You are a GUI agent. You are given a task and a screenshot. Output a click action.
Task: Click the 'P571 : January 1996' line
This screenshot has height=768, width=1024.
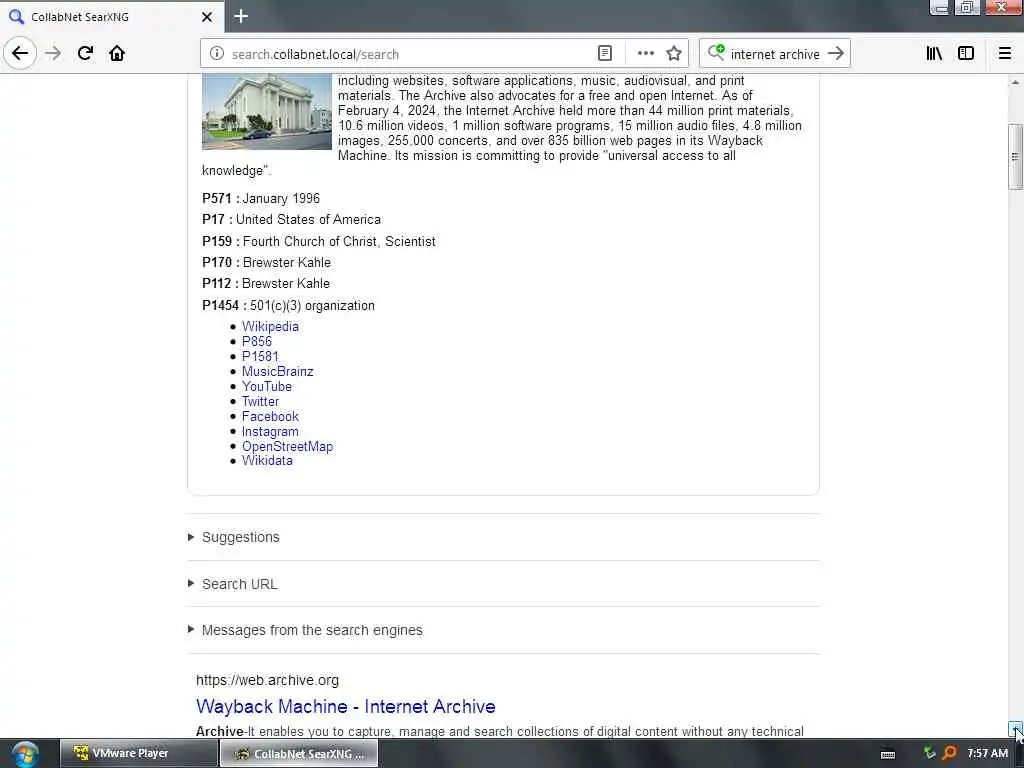point(261,199)
